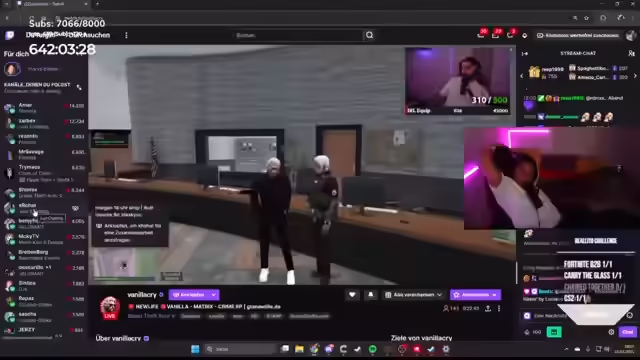Screen dimensions: 640x360
Task: Click the green reward button in chat footer
Action: (x=554, y=332)
